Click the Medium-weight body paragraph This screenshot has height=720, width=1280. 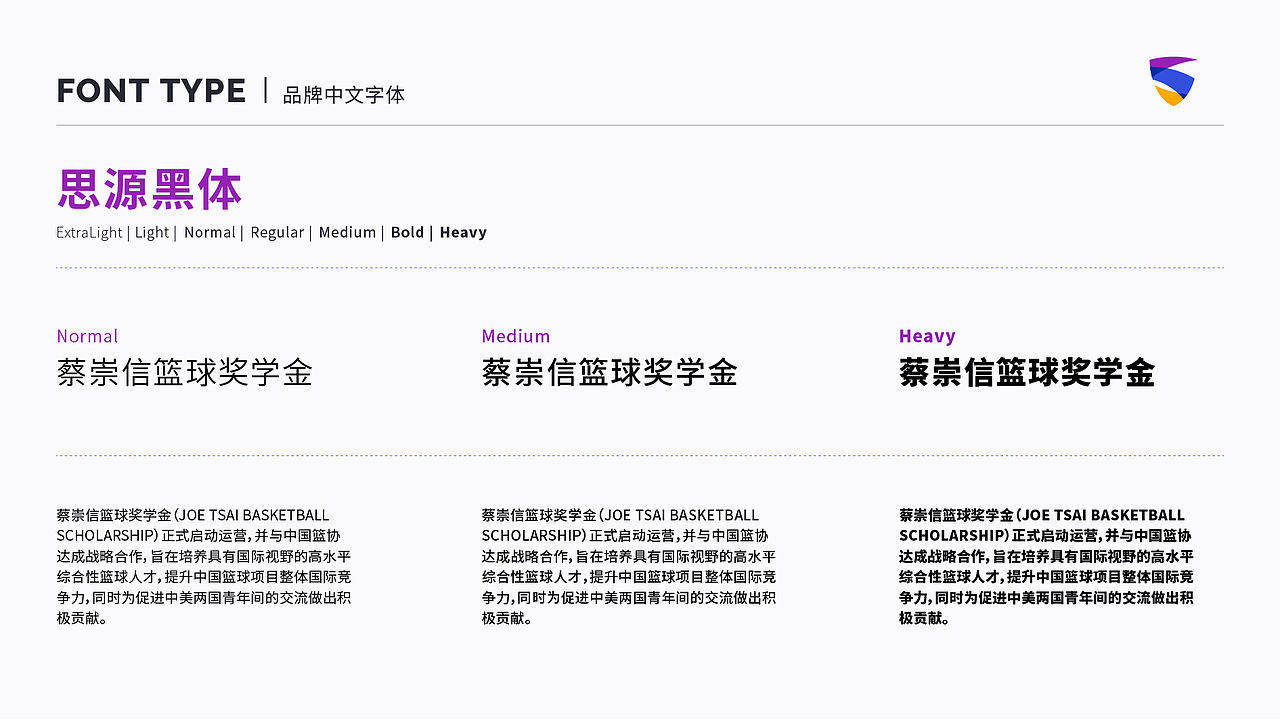[x=629, y=567]
